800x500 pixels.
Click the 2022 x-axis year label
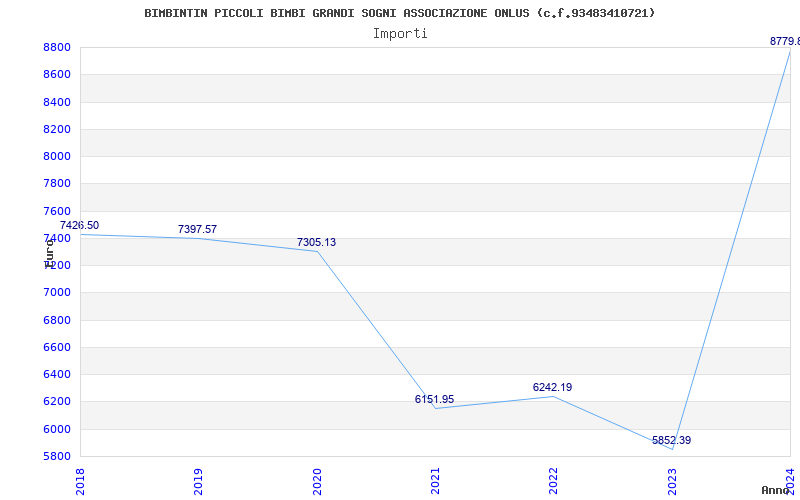[x=553, y=482]
